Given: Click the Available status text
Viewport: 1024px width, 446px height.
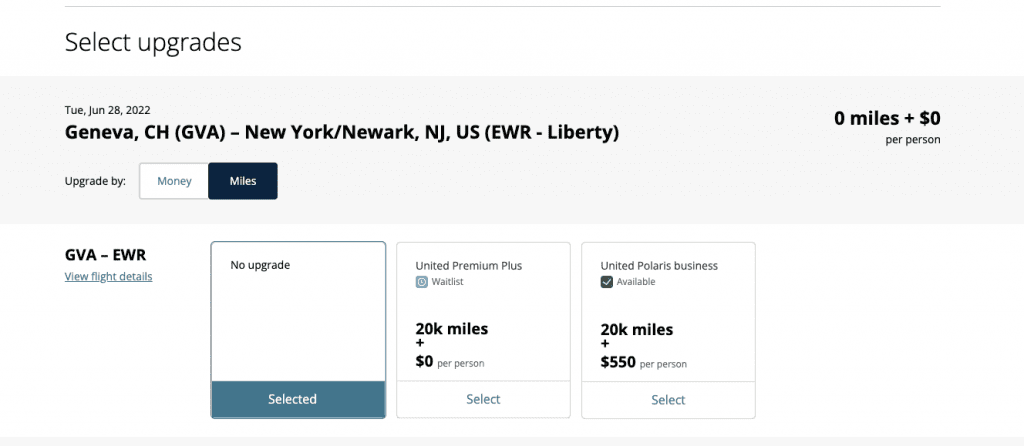Looking at the screenshot, I should [635, 282].
